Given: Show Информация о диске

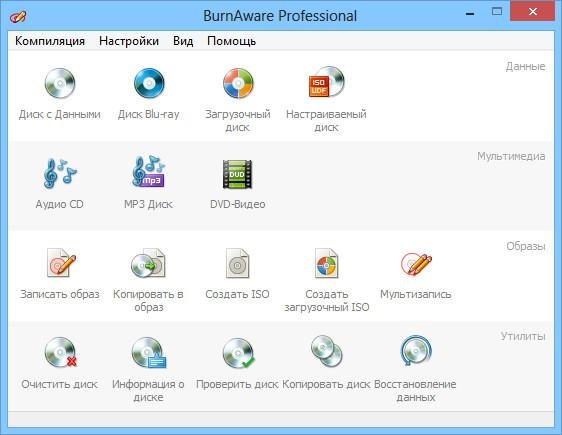Looking at the screenshot, I should pyautogui.click(x=148, y=370).
